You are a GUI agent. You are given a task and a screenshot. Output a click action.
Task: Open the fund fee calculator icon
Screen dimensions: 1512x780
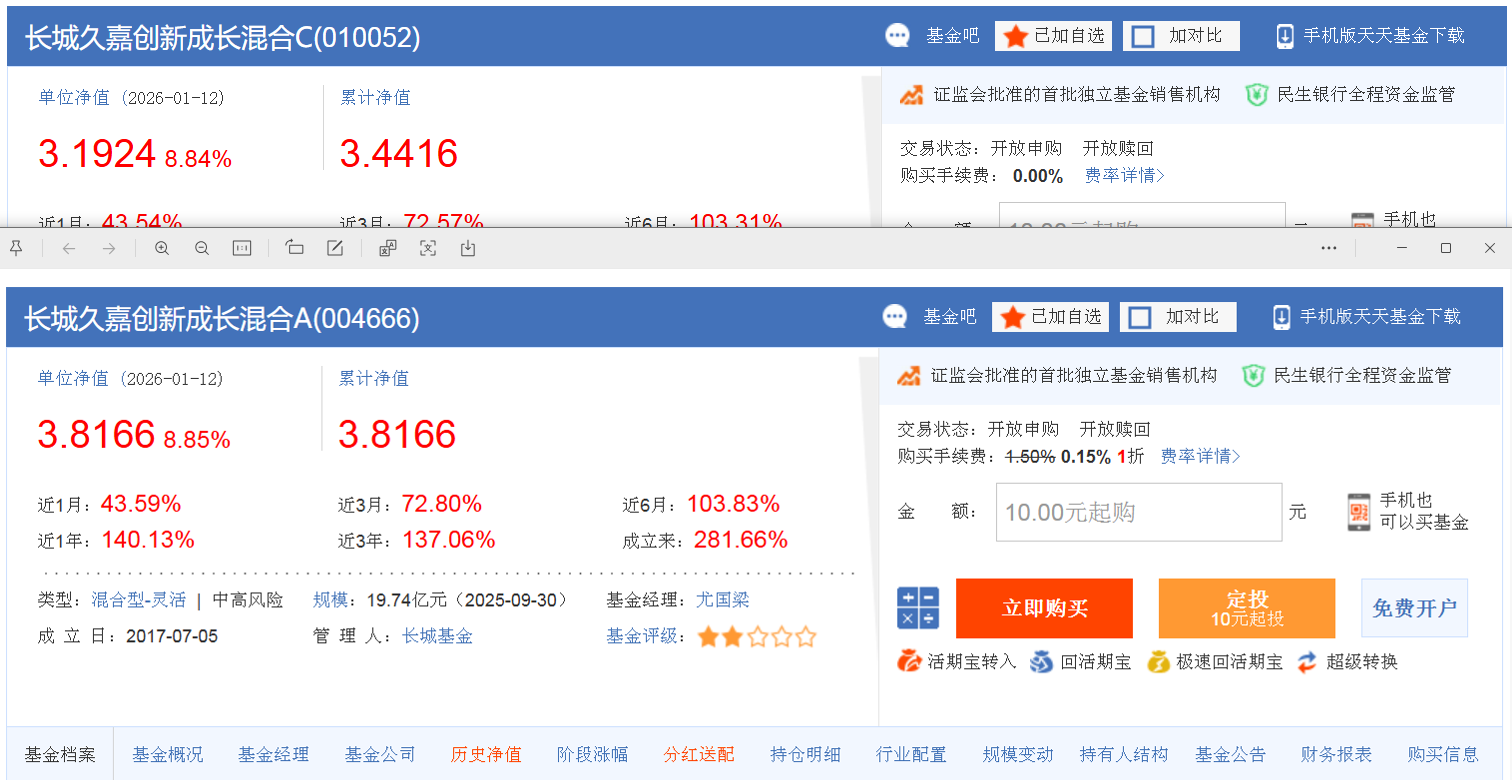coord(918,608)
